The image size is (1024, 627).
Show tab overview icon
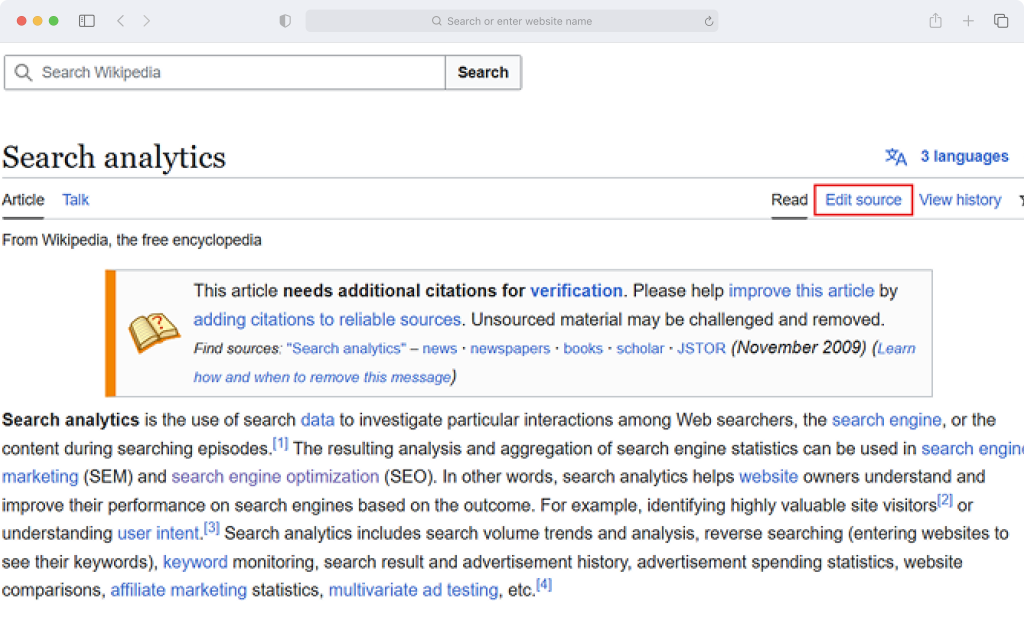point(1000,21)
